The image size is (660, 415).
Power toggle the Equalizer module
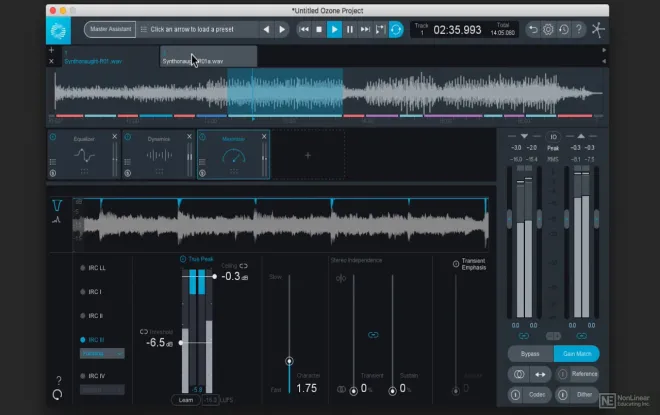(53, 137)
